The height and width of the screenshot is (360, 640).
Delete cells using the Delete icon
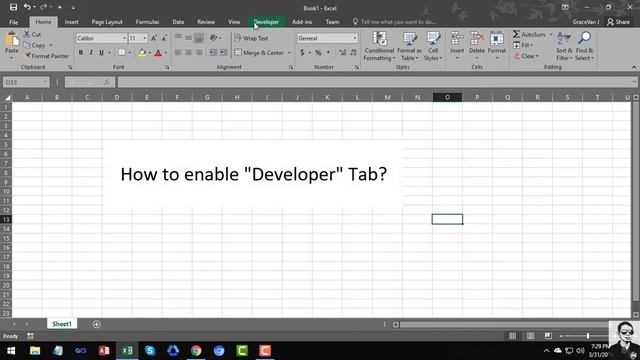477,39
